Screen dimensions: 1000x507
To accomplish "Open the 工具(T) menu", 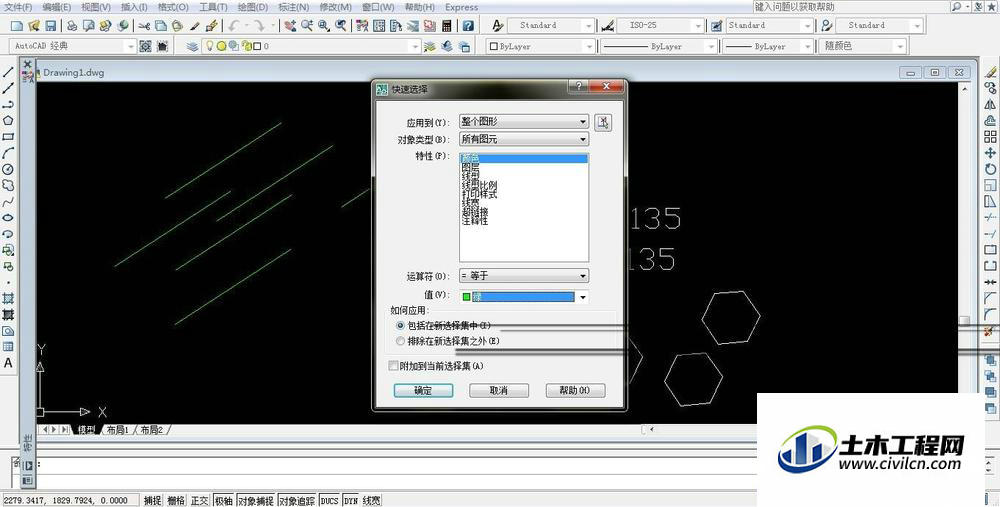I will [213, 7].
